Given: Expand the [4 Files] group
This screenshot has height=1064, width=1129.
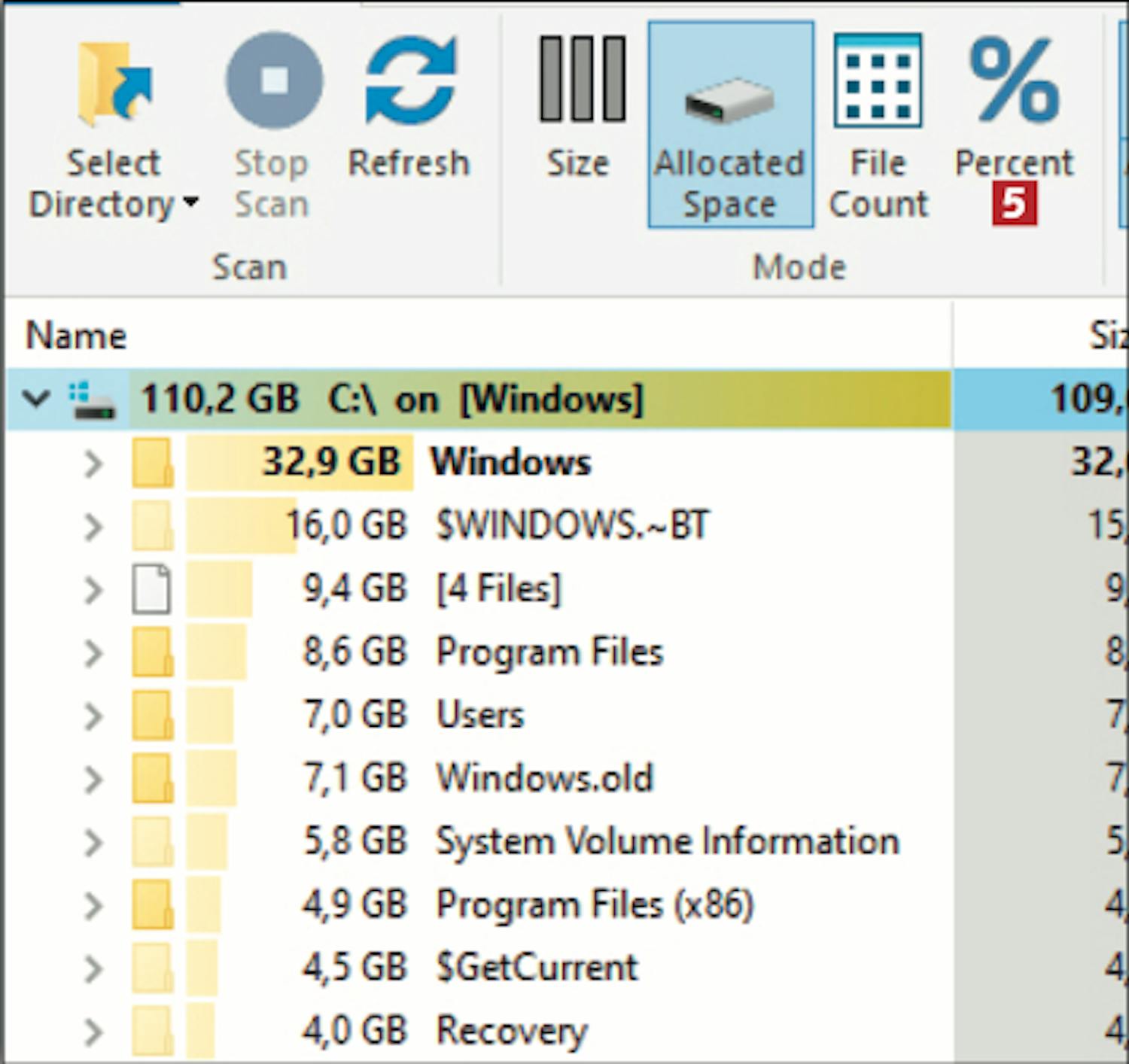Looking at the screenshot, I should [x=93, y=590].
